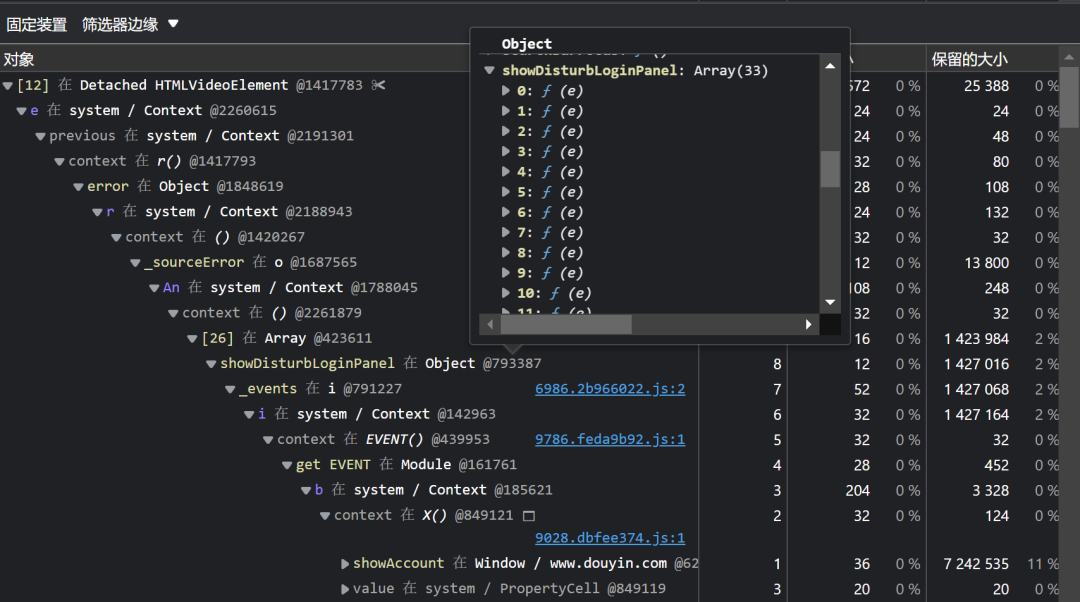Collapse the showDisturbLoginPanel Array(33) node in popup
1080x602 pixels.
tap(490, 70)
